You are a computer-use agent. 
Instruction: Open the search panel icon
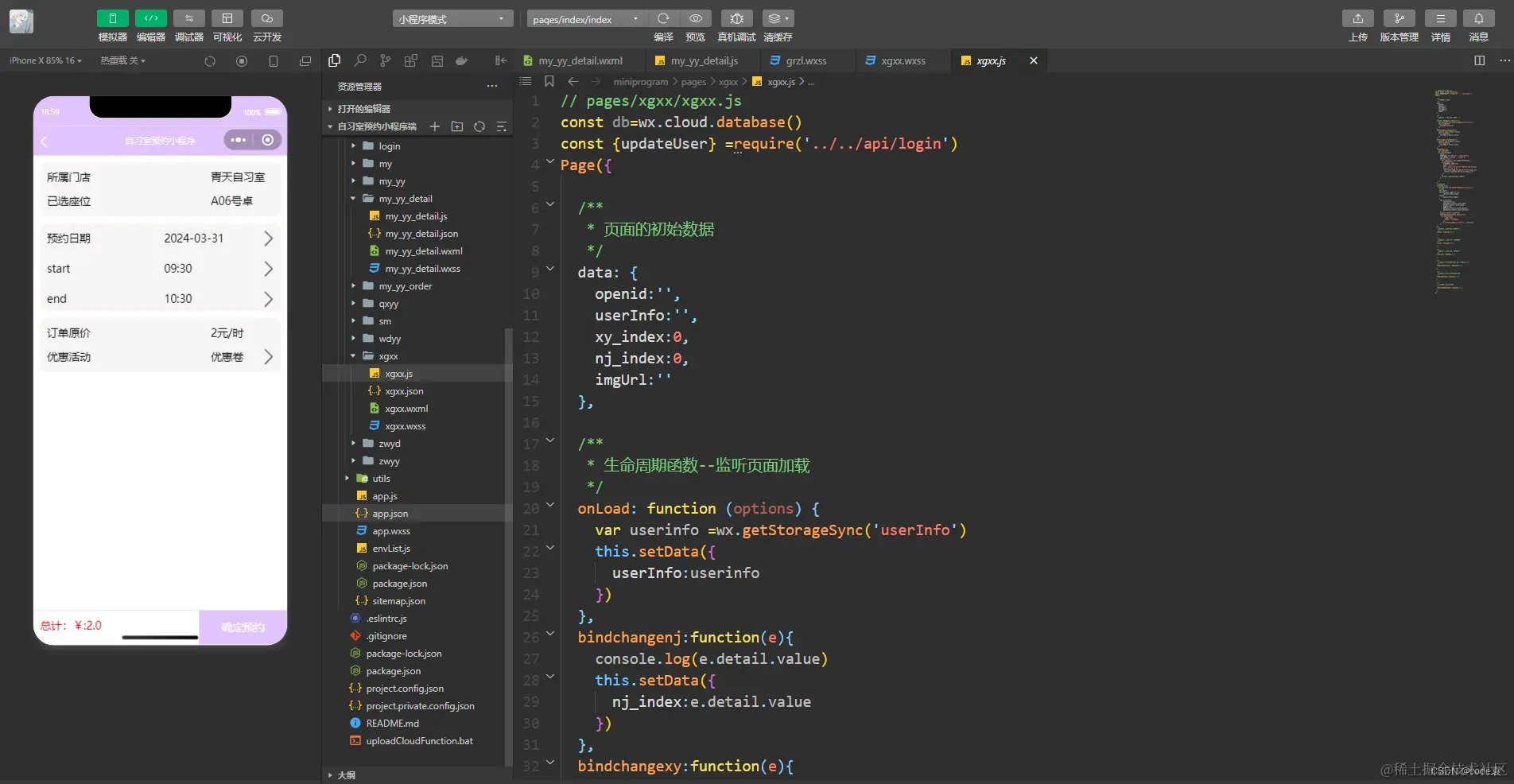[x=360, y=60]
